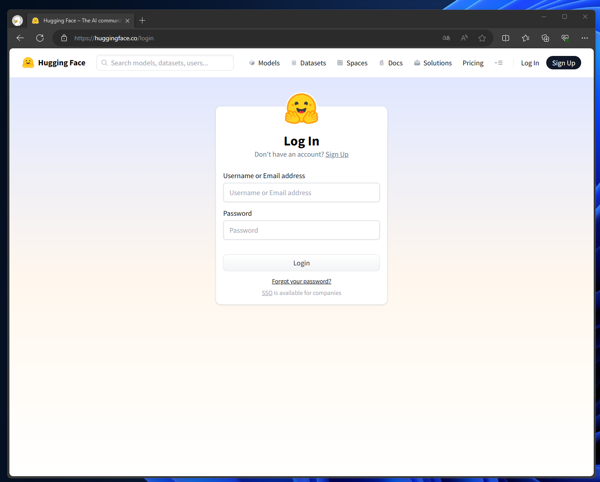Image resolution: width=600 pixels, height=482 pixels.
Task: Open the Solutions menu
Action: tap(433, 63)
